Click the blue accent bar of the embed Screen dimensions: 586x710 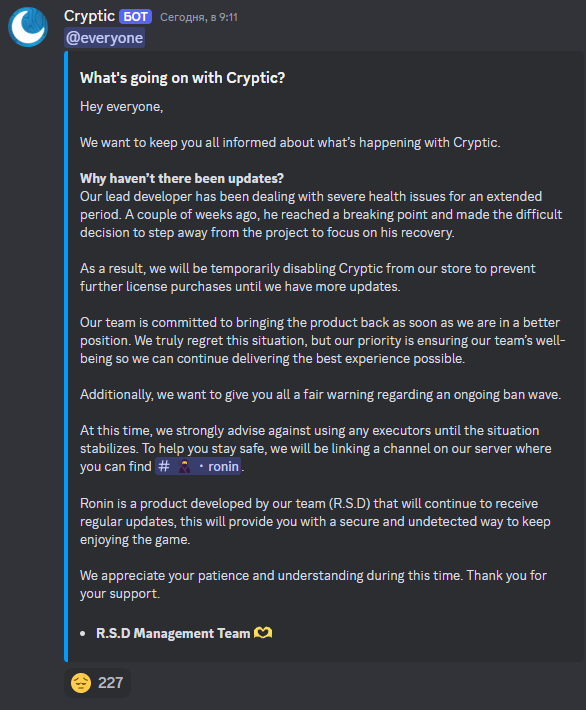click(x=66, y=356)
